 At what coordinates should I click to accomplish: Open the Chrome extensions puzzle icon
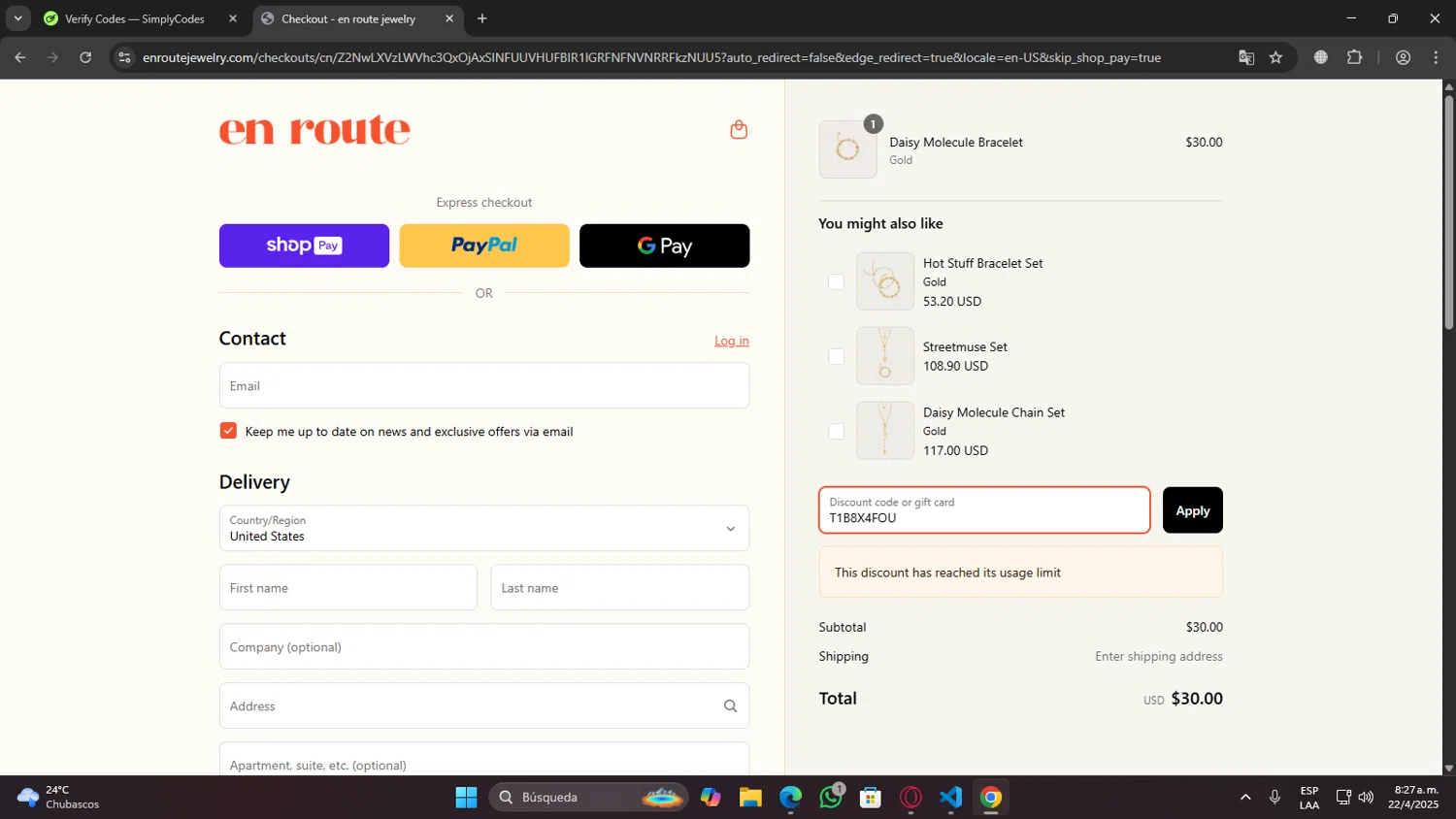[1355, 57]
